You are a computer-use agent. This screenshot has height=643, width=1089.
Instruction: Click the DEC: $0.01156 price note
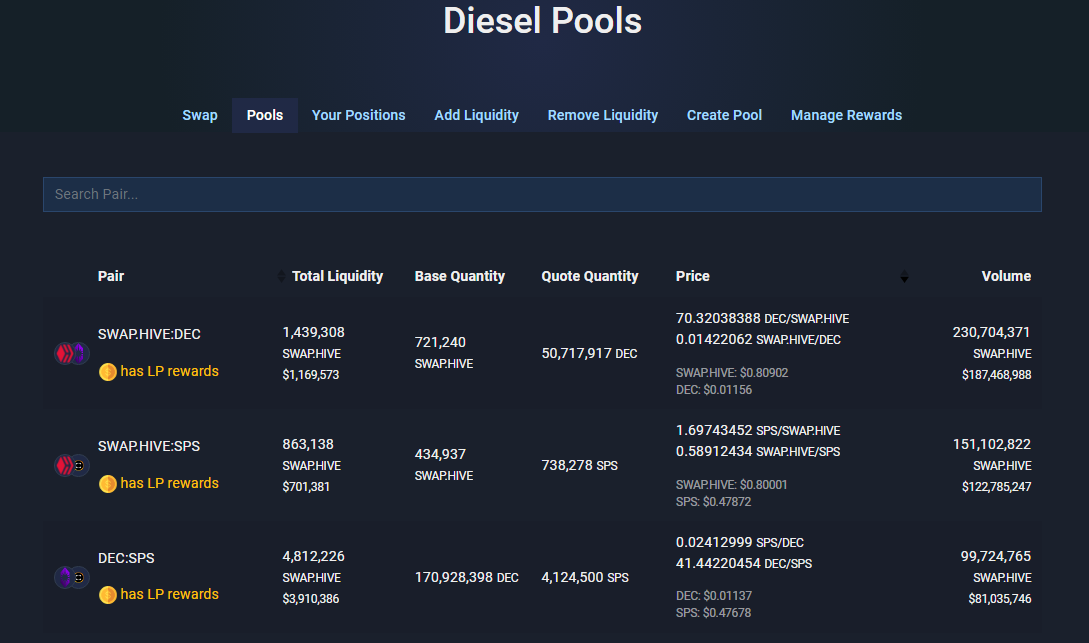(714, 390)
